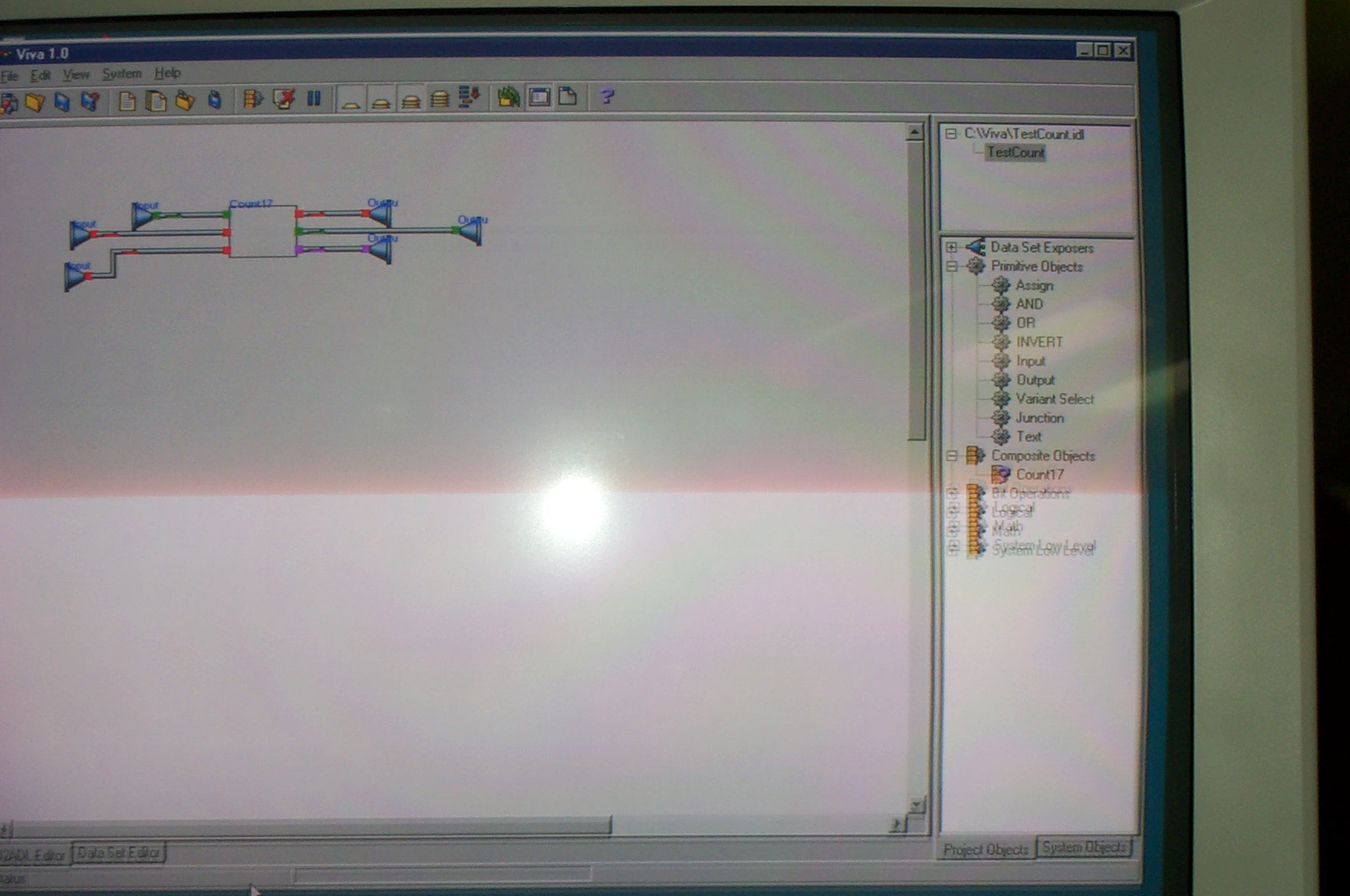Image resolution: width=1350 pixels, height=896 pixels.
Task: Click the blue save disk toolbar icon
Action: [x=62, y=101]
